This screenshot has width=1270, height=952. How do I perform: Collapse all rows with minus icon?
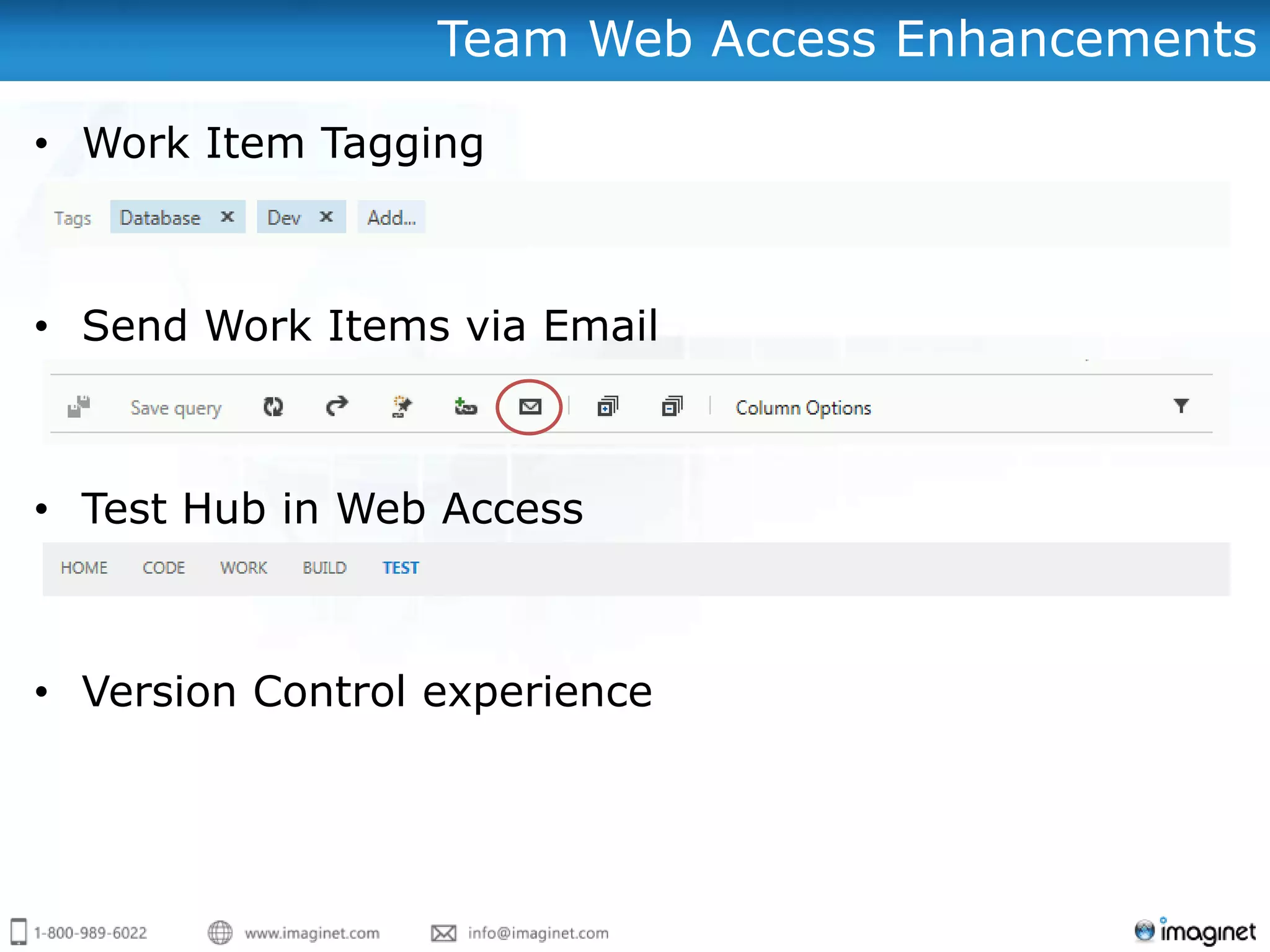coord(672,407)
